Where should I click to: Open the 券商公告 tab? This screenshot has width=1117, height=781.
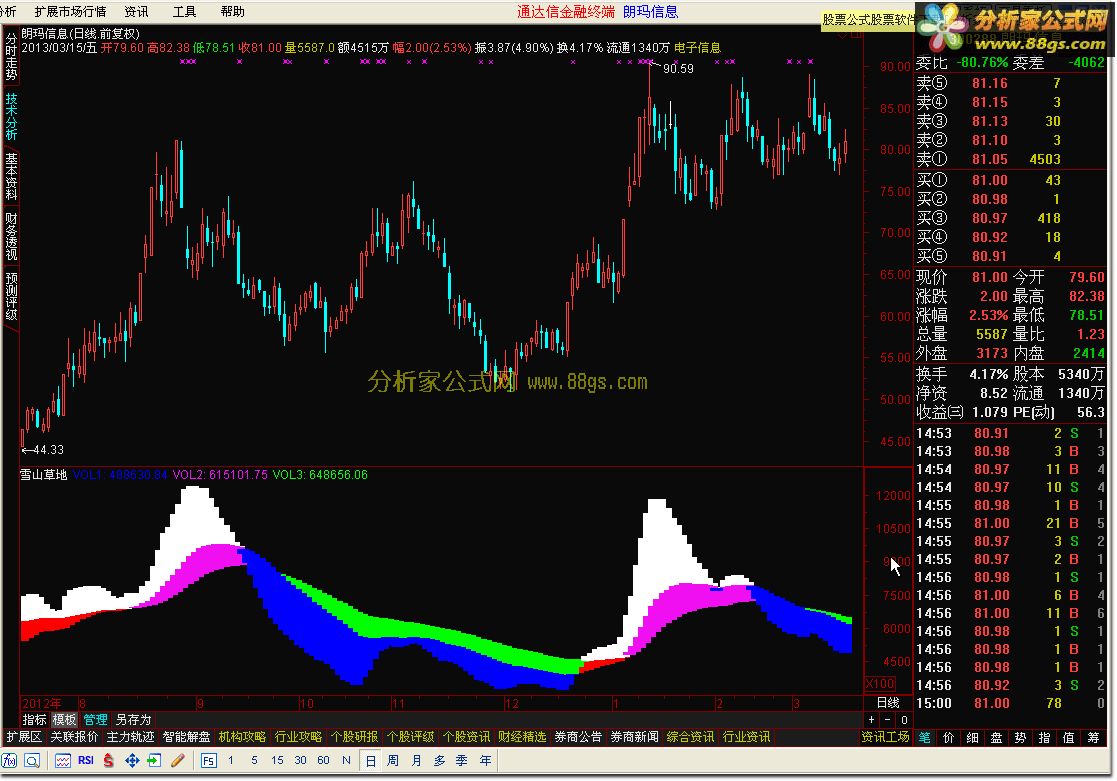578,737
